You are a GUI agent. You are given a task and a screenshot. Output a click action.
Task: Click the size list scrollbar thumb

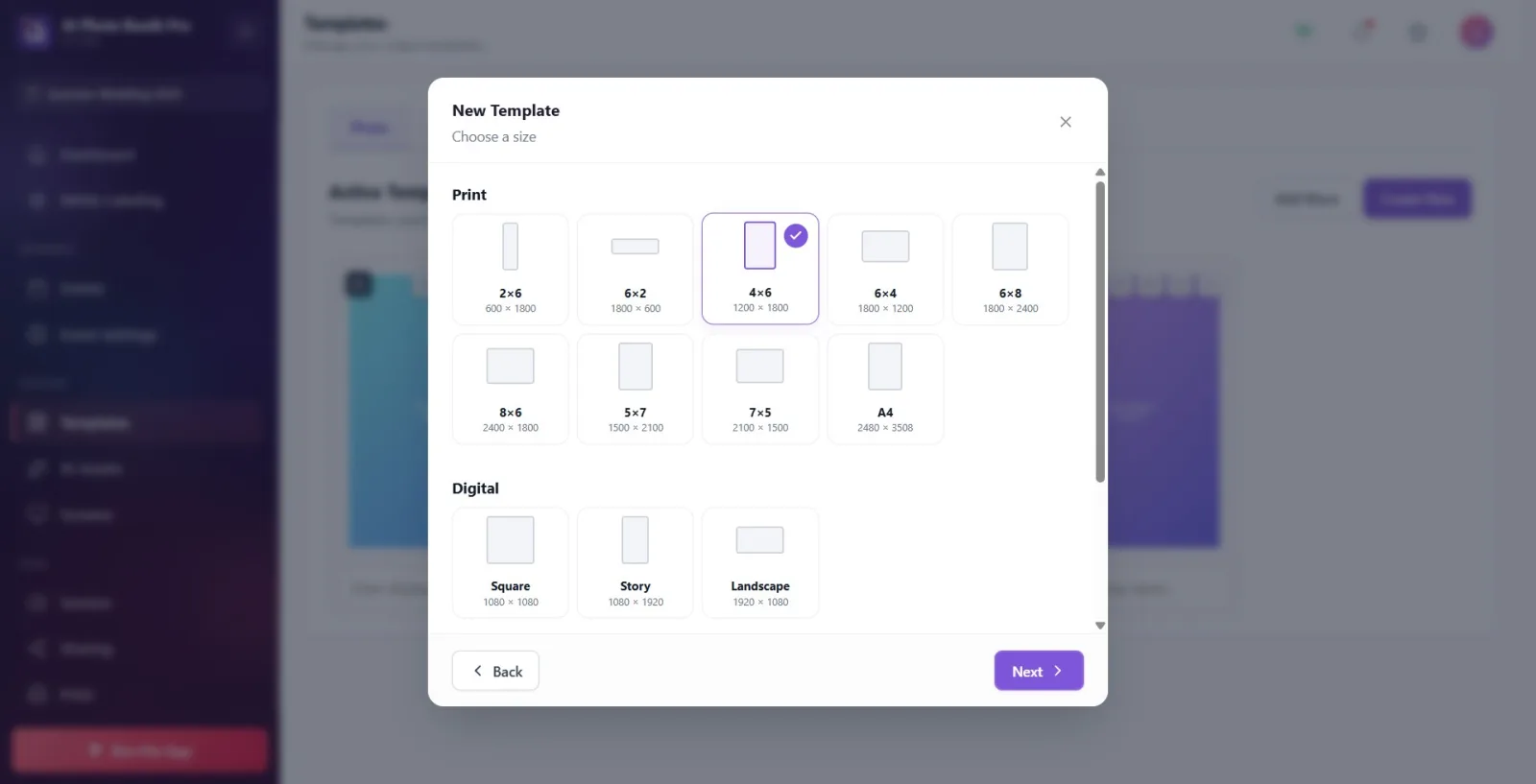pyautogui.click(x=1100, y=332)
